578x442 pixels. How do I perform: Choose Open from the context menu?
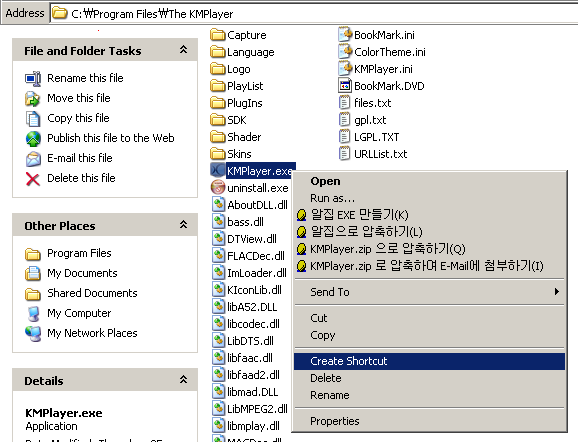point(429,181)
